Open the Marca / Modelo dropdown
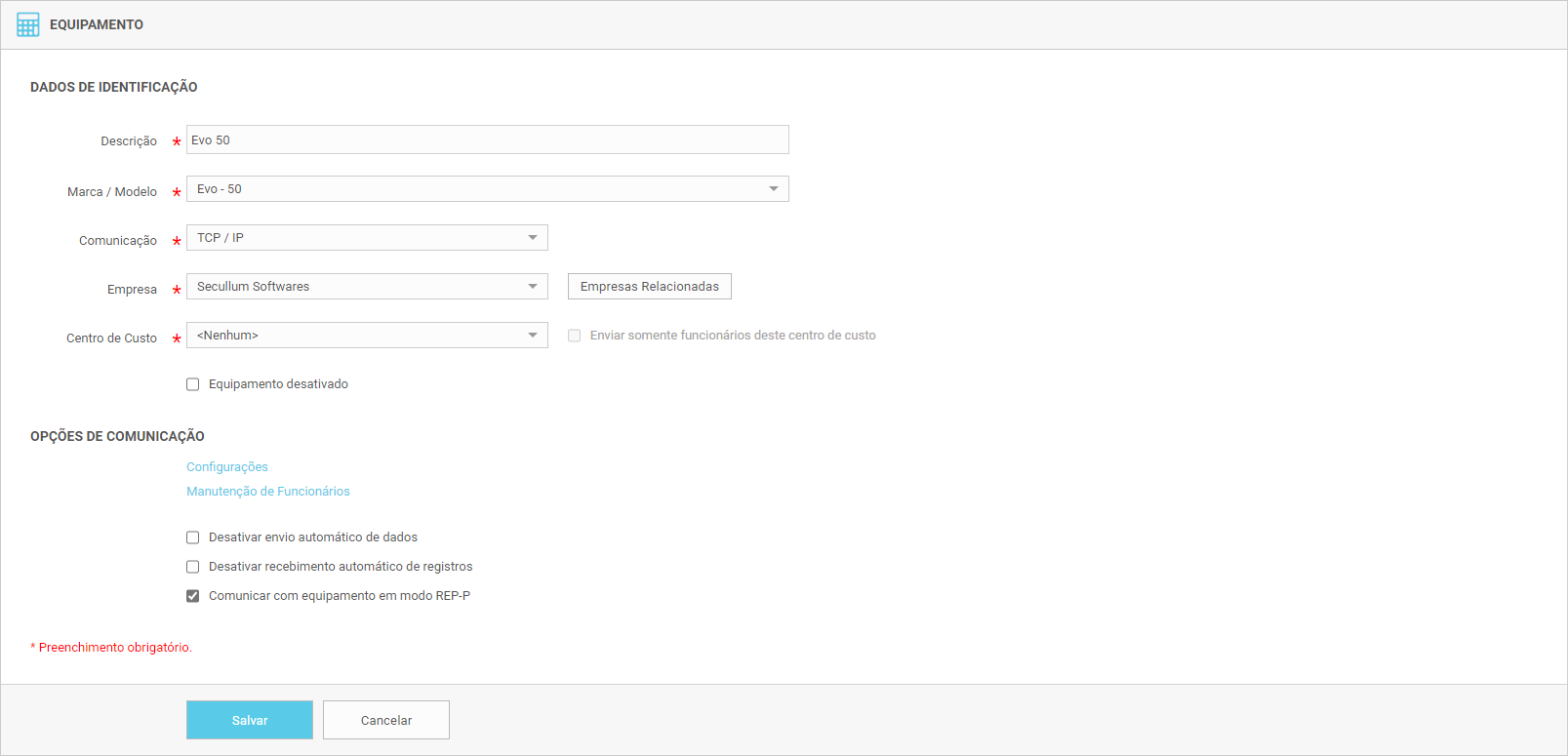 pos(487,189)
